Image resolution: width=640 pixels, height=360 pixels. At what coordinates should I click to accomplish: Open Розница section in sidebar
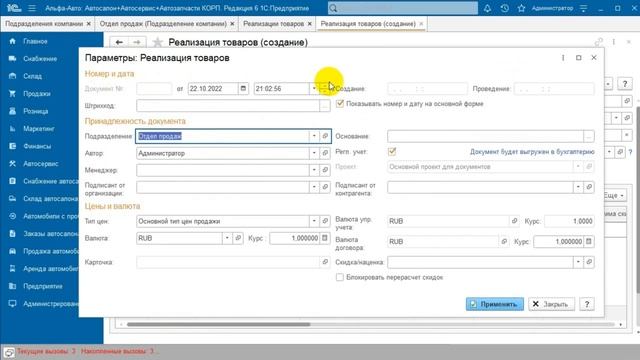pyautogui.click(x=36, y=111)
